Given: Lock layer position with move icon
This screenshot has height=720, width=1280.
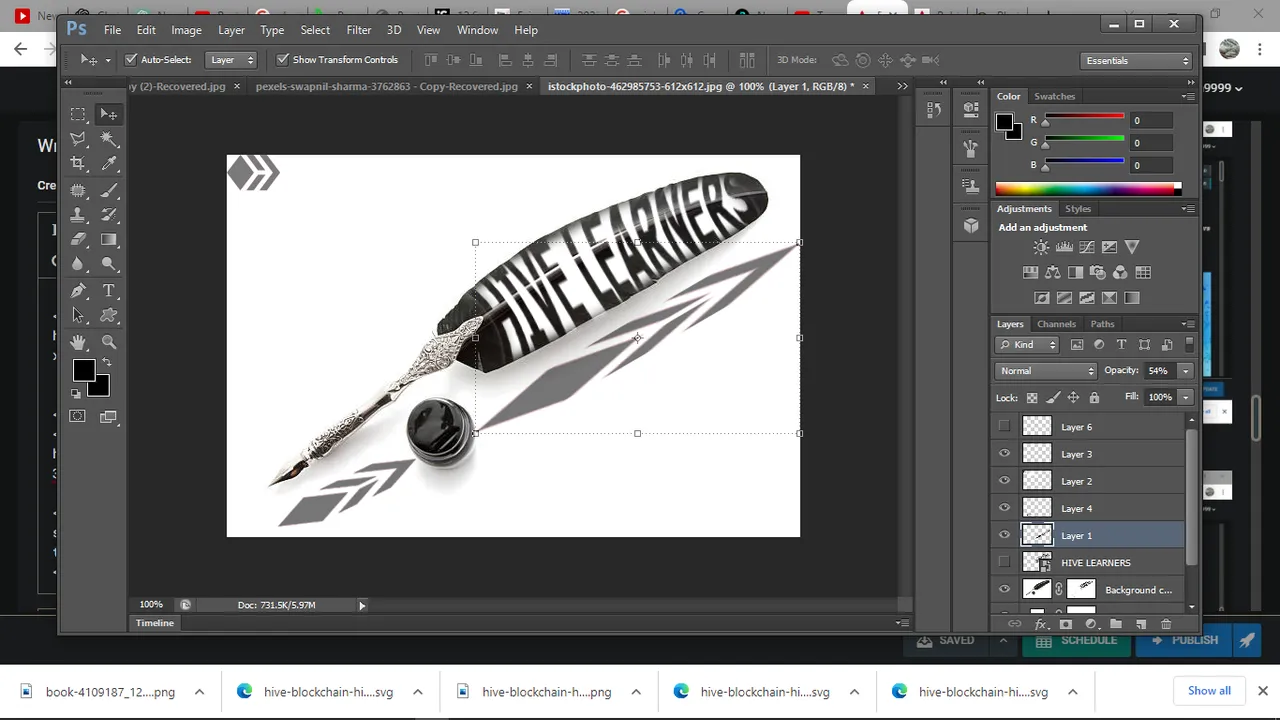Looking at the screenshot, I should (1073, 397).
